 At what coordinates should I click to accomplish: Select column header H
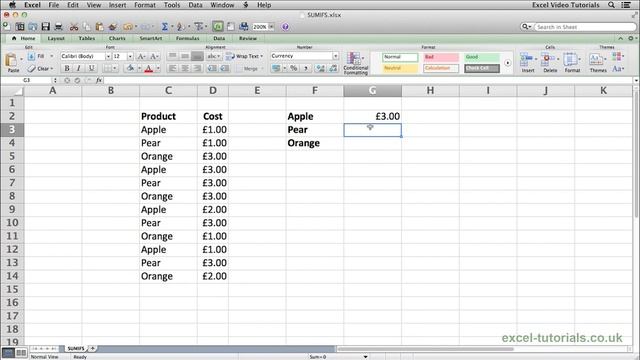point(430,91)
